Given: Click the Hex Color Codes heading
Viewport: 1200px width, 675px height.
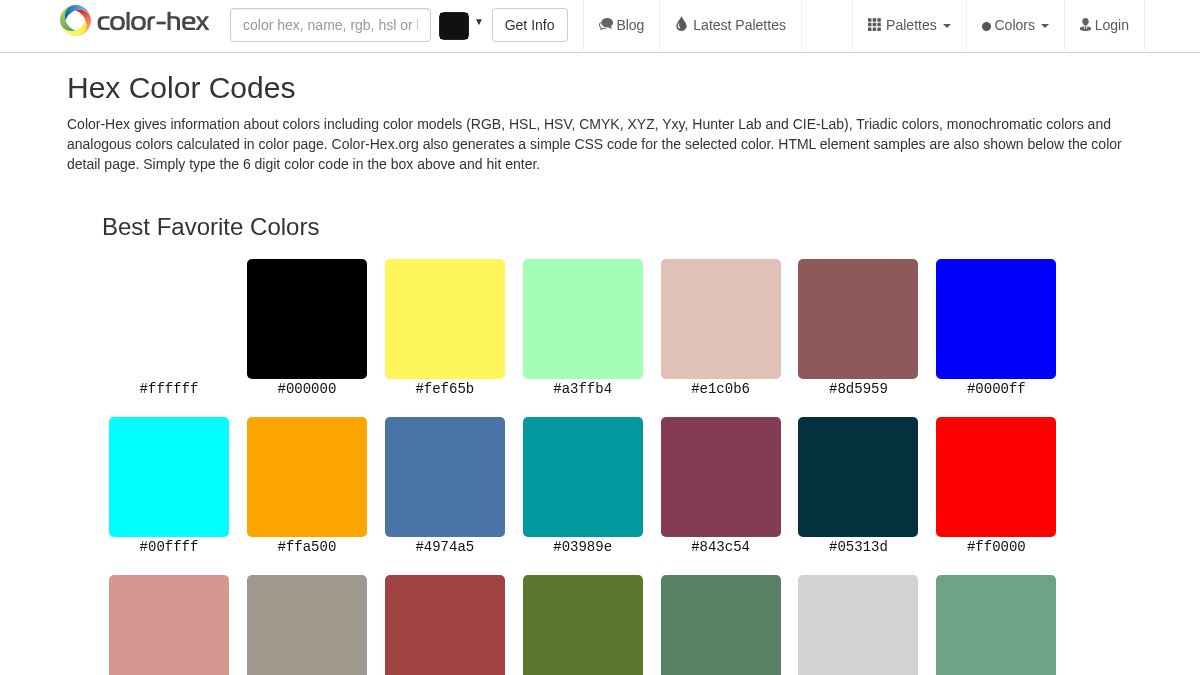Looking at the screenshot, I should 181,88.
